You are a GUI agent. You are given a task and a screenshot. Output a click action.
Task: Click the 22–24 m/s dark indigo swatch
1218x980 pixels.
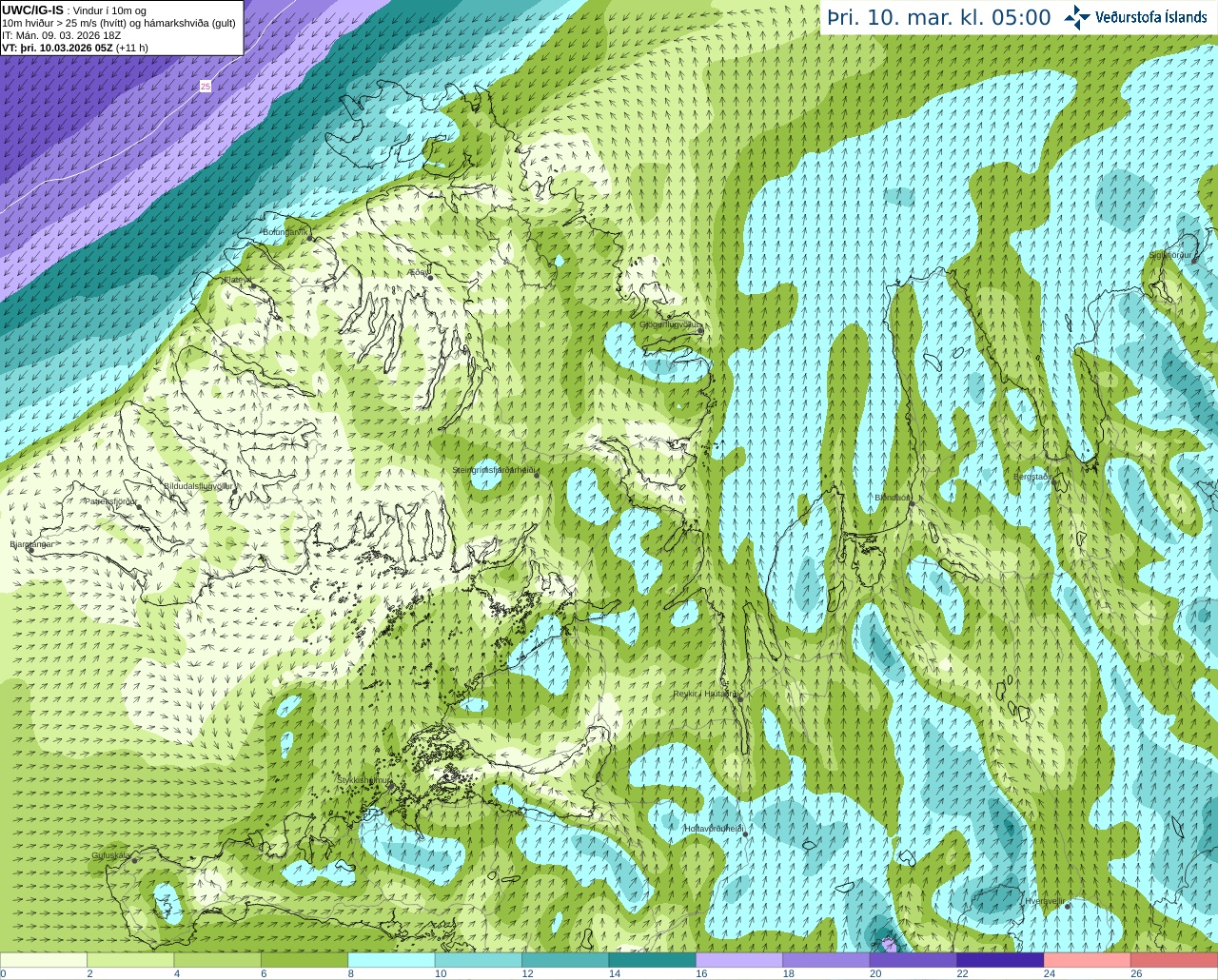tap(1000, 960)
